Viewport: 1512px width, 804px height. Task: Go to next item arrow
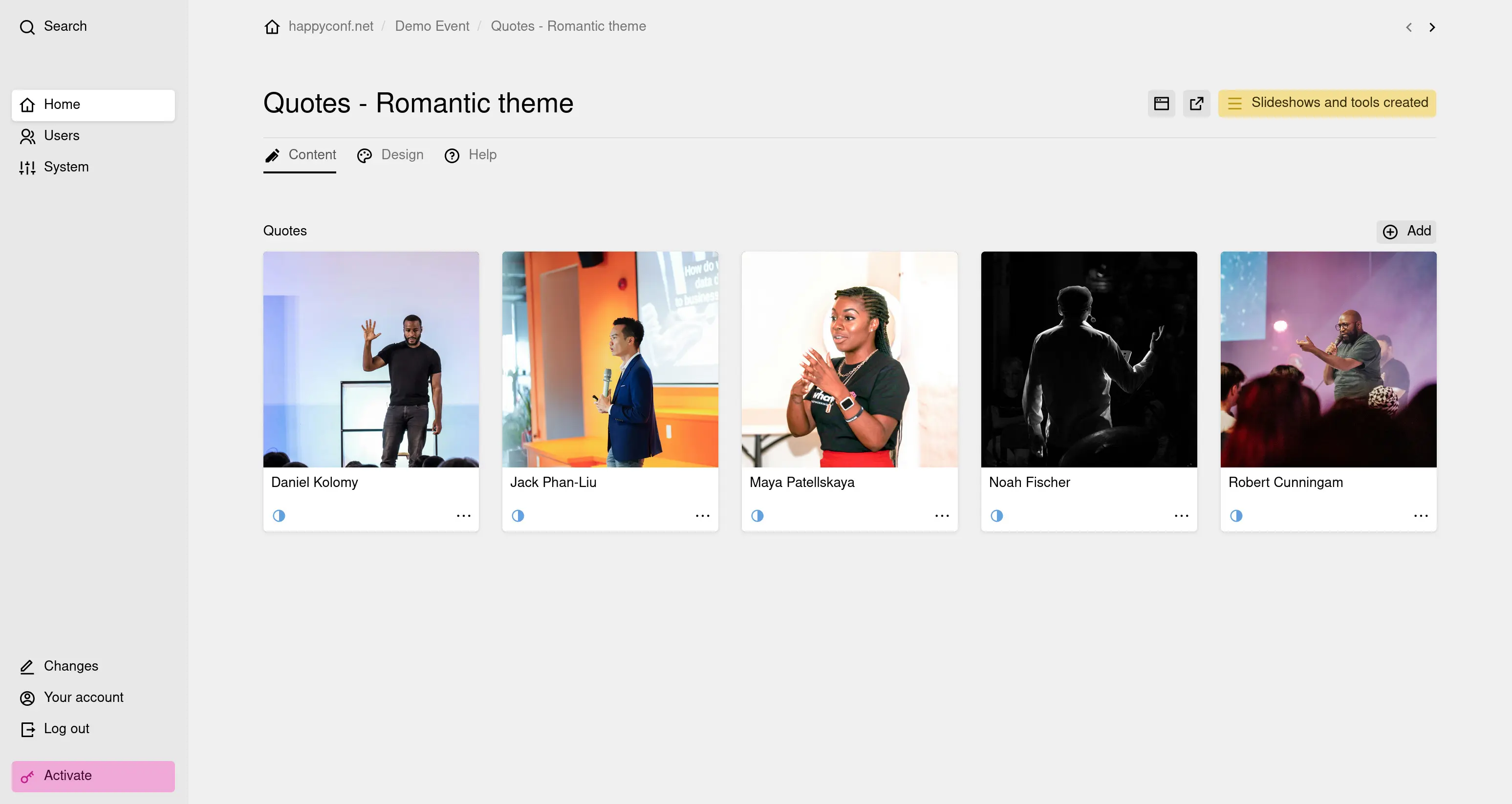coord(1432,27)
